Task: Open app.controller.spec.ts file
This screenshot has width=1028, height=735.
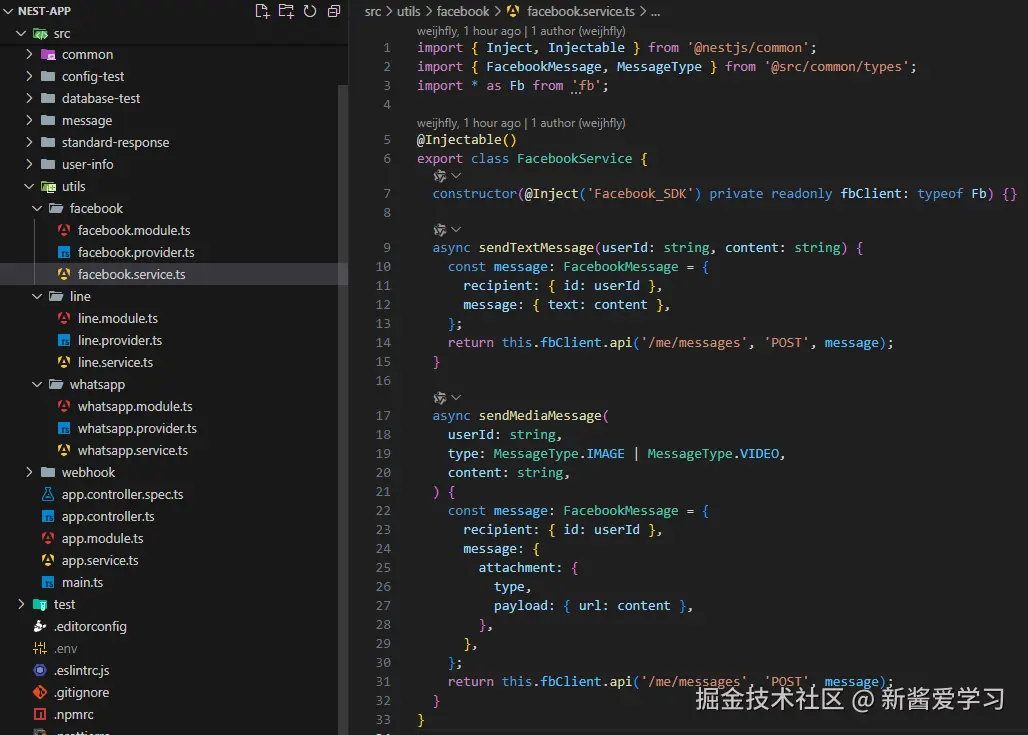Action: coord(122,494)
